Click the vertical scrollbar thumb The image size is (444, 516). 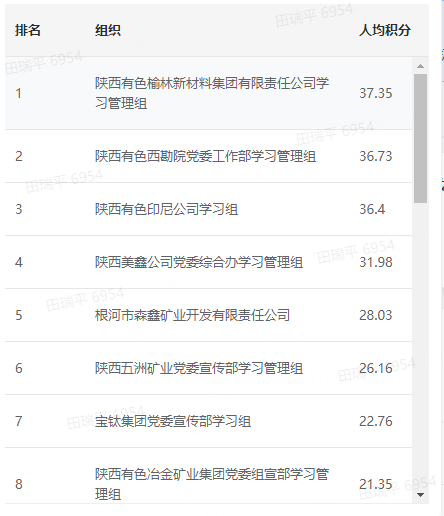[420, 138]
